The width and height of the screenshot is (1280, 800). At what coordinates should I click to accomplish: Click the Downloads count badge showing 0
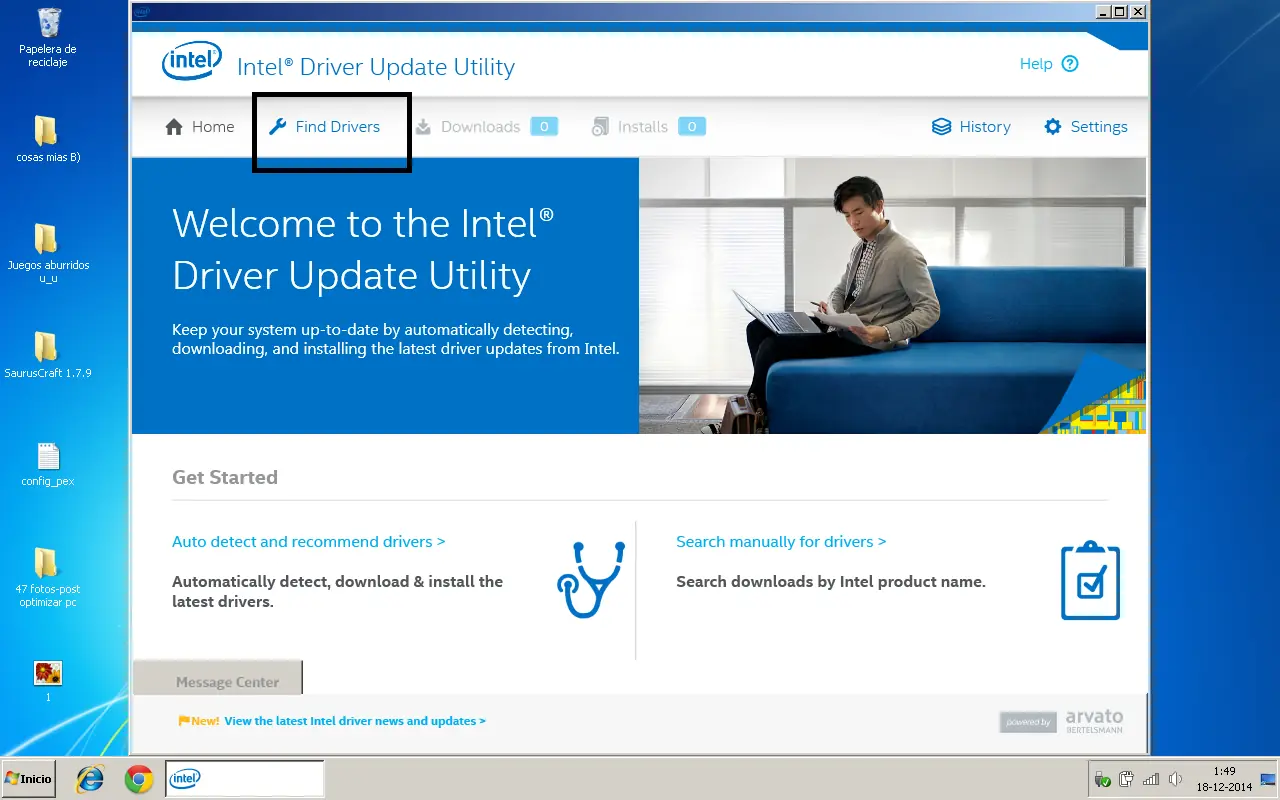coord(544,127)
